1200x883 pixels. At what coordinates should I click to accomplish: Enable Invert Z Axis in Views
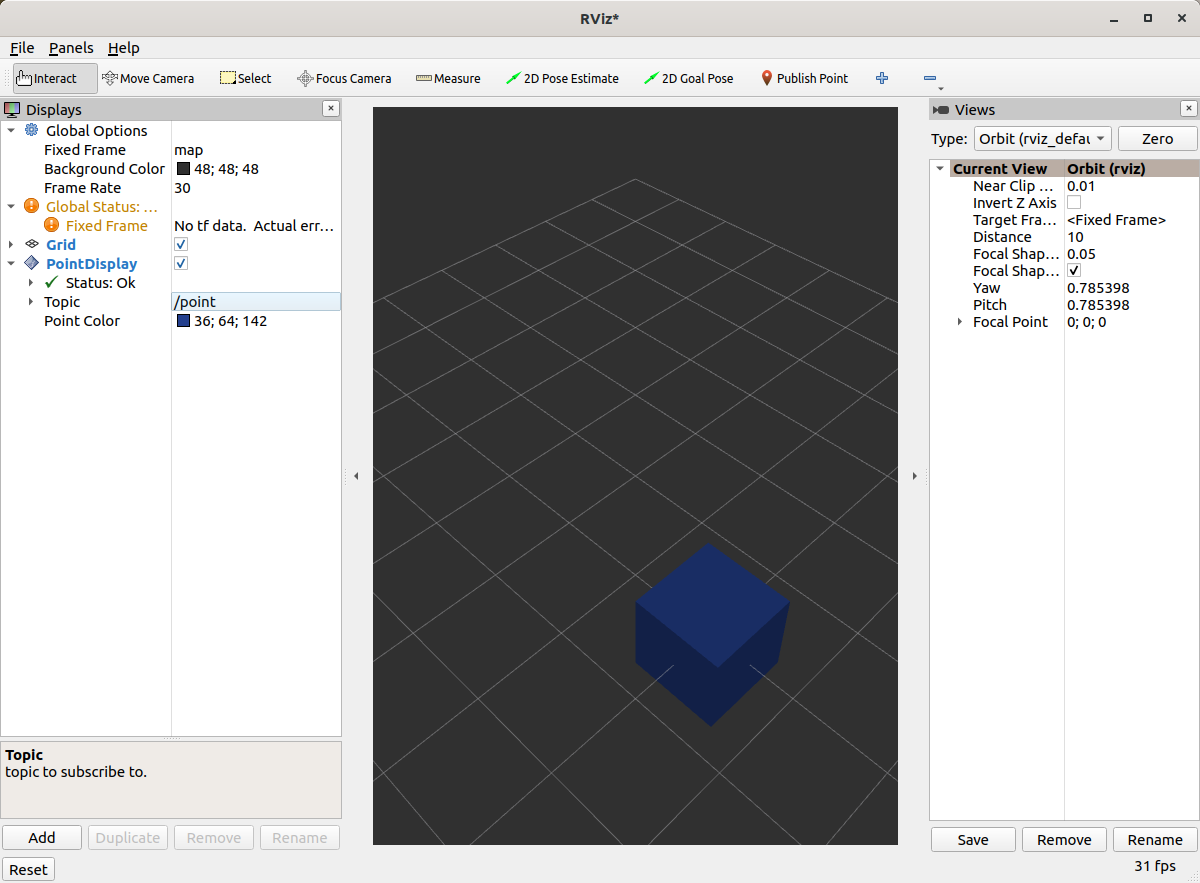[x=1075, y=203]
